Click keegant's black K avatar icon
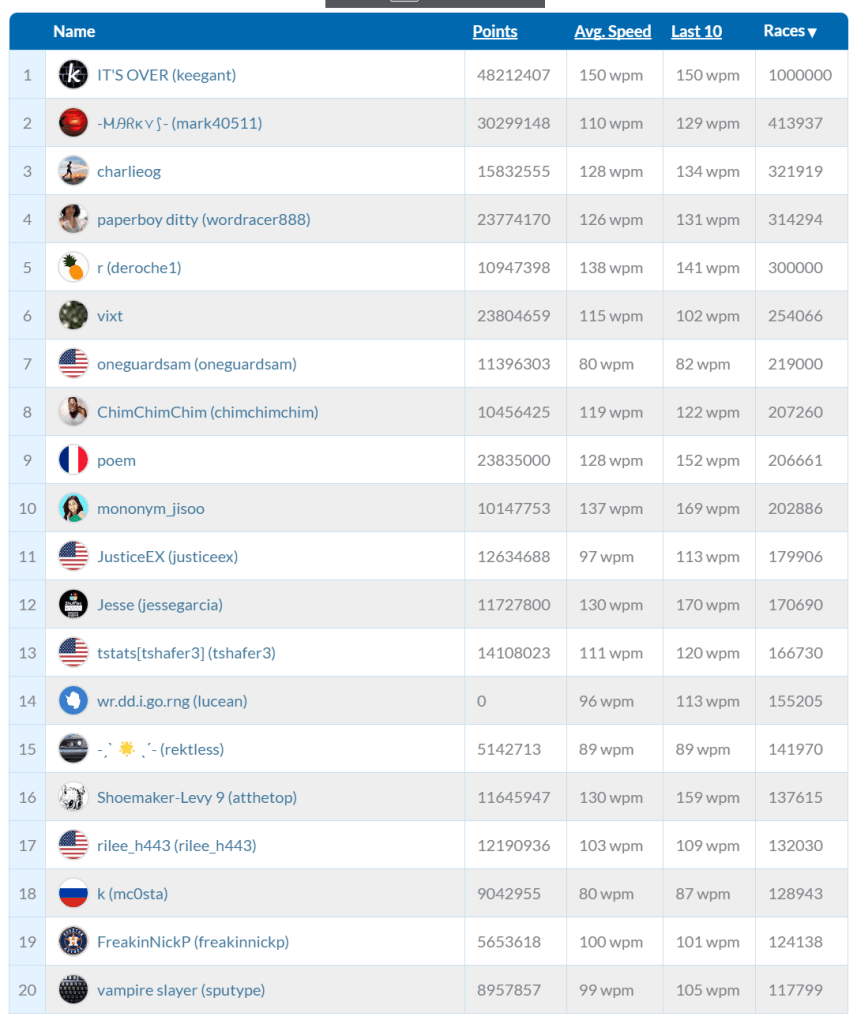Image resolution: width=857 pixels, height=1024 pixels. (73, 75)
